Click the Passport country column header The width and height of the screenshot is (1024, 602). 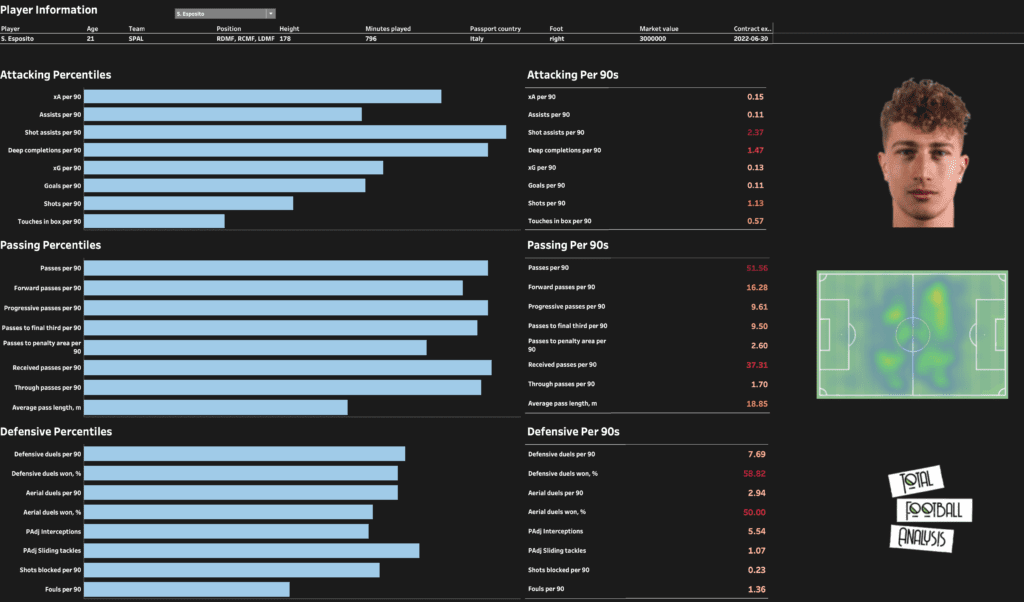(495, 29)
